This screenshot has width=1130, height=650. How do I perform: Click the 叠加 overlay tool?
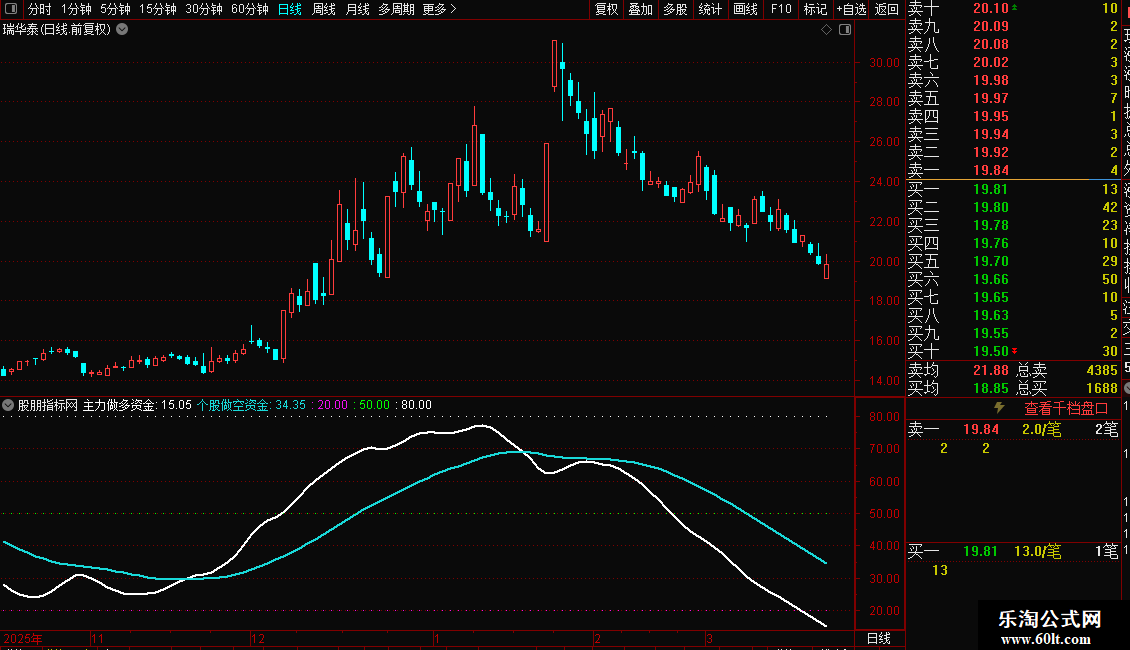[641, 9]
